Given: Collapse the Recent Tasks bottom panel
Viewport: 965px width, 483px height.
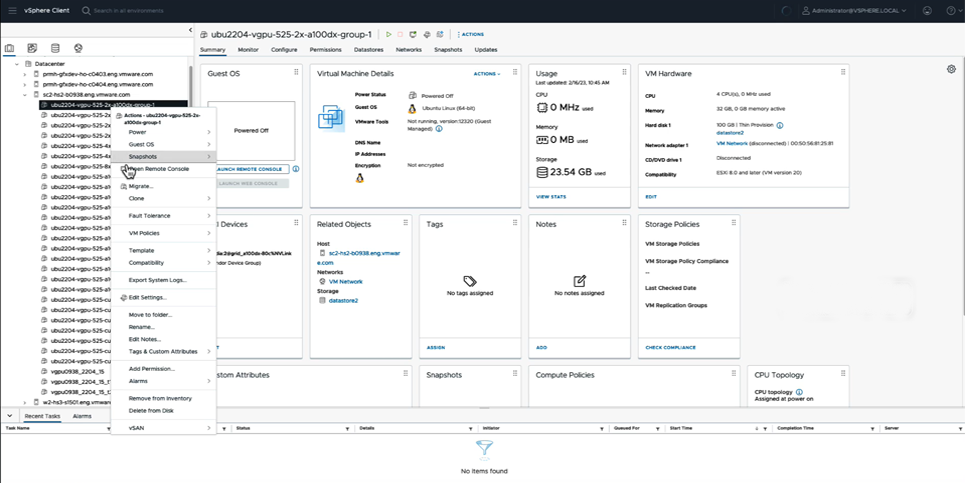Looking at the screenshot, I should 9,416.
